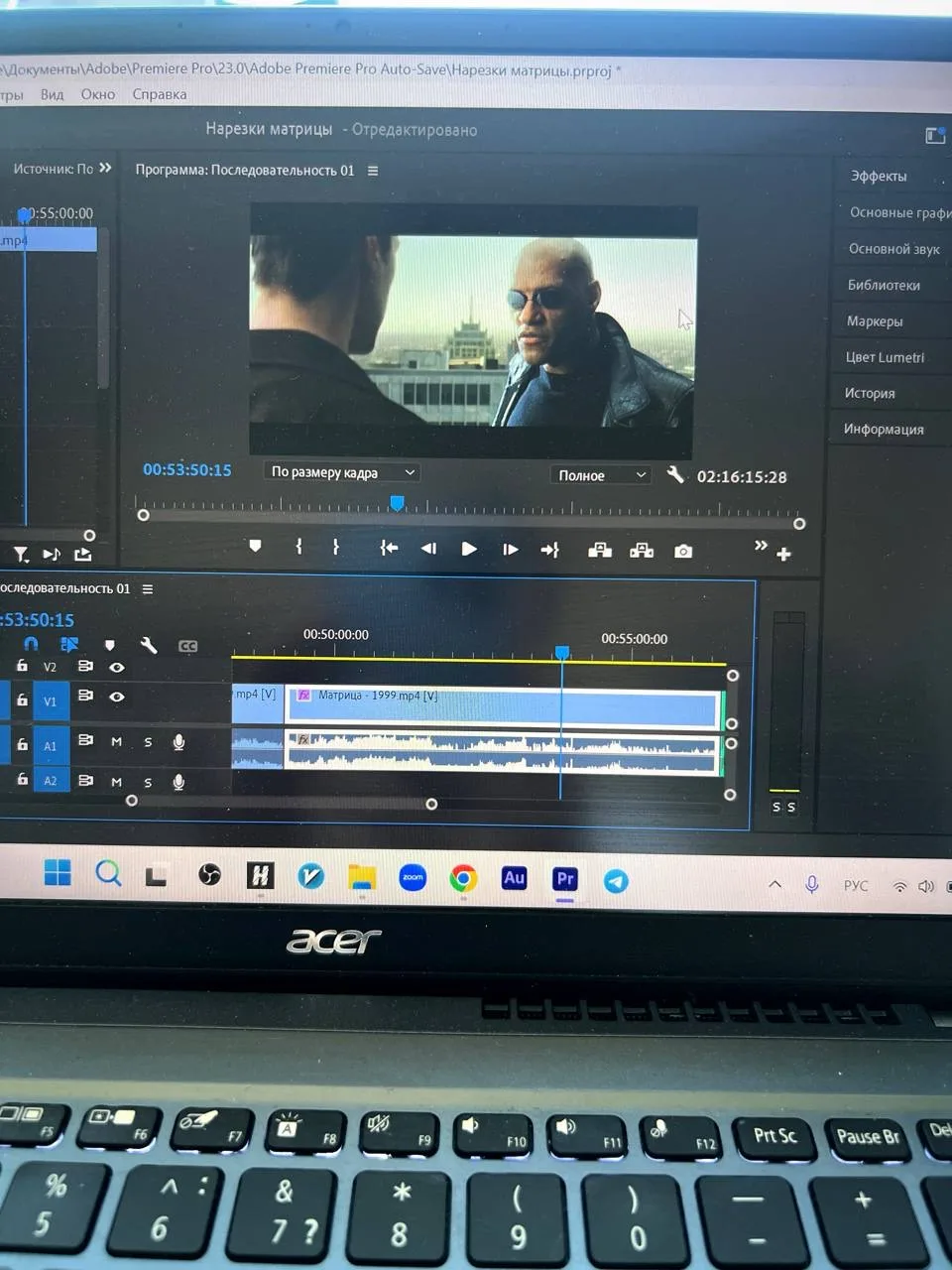Click timecode 00:53:50:15 in program monitor
Viewport: 952px width, 1270px height.
pos(187,470)
